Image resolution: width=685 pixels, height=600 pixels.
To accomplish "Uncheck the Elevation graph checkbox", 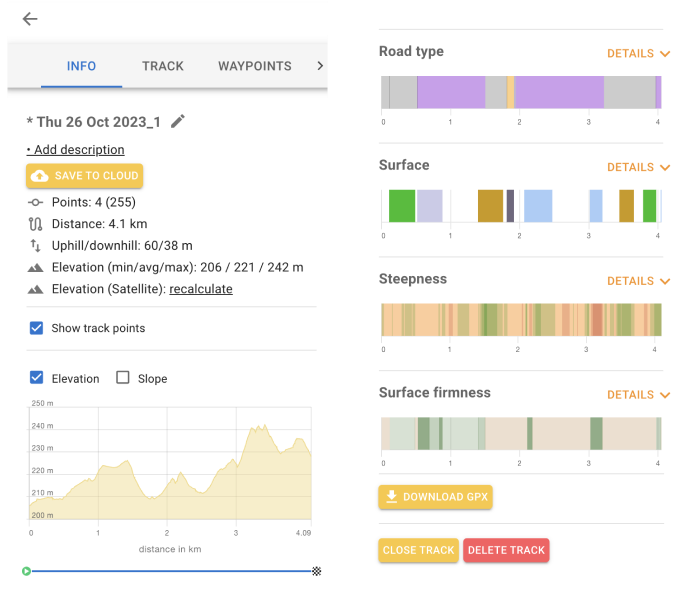I will click(x=37, y=378).
